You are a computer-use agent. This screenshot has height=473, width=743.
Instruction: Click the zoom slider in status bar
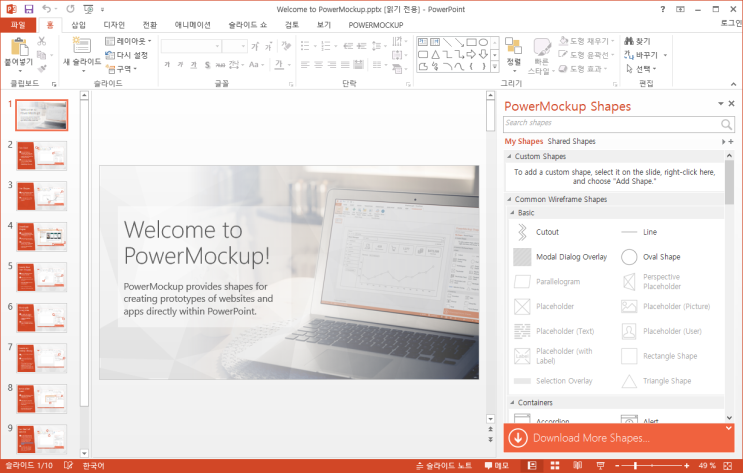[x=652, y=465]
